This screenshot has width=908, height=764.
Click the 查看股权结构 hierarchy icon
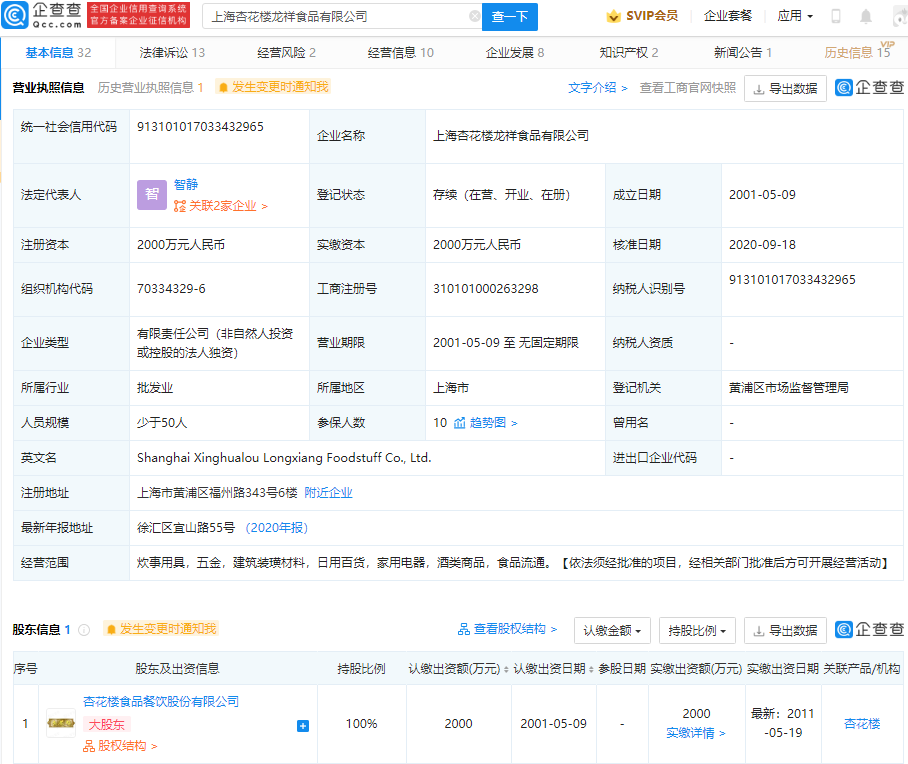[464, 630]
